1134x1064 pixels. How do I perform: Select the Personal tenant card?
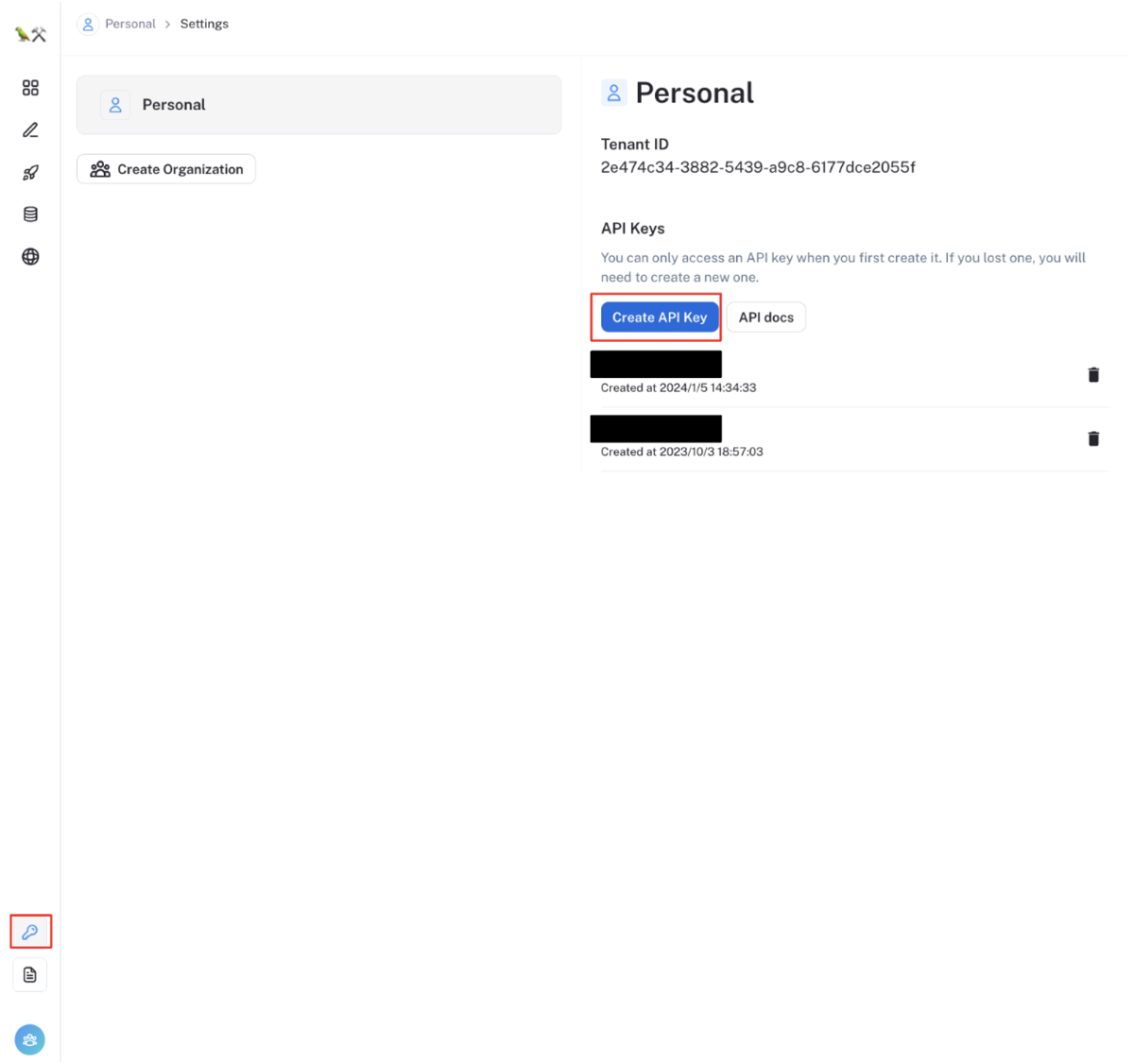(x=318, y=105)
